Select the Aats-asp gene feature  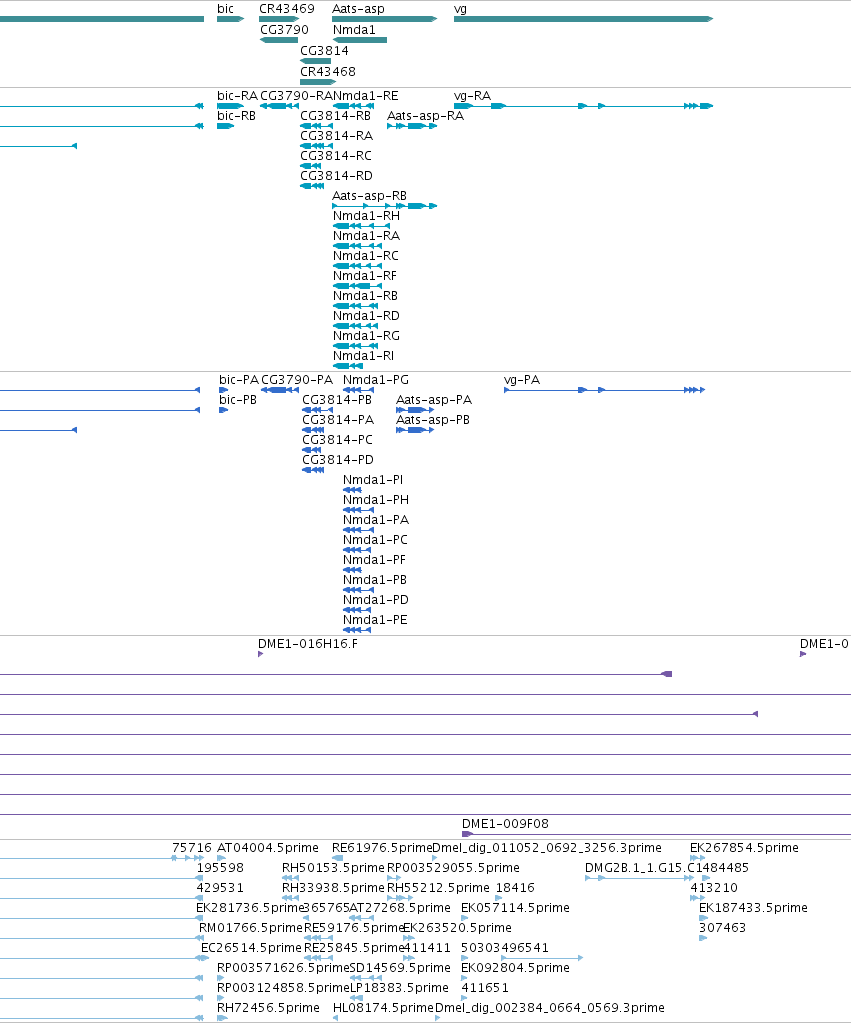pyautogui.click(x=384, y=19)
